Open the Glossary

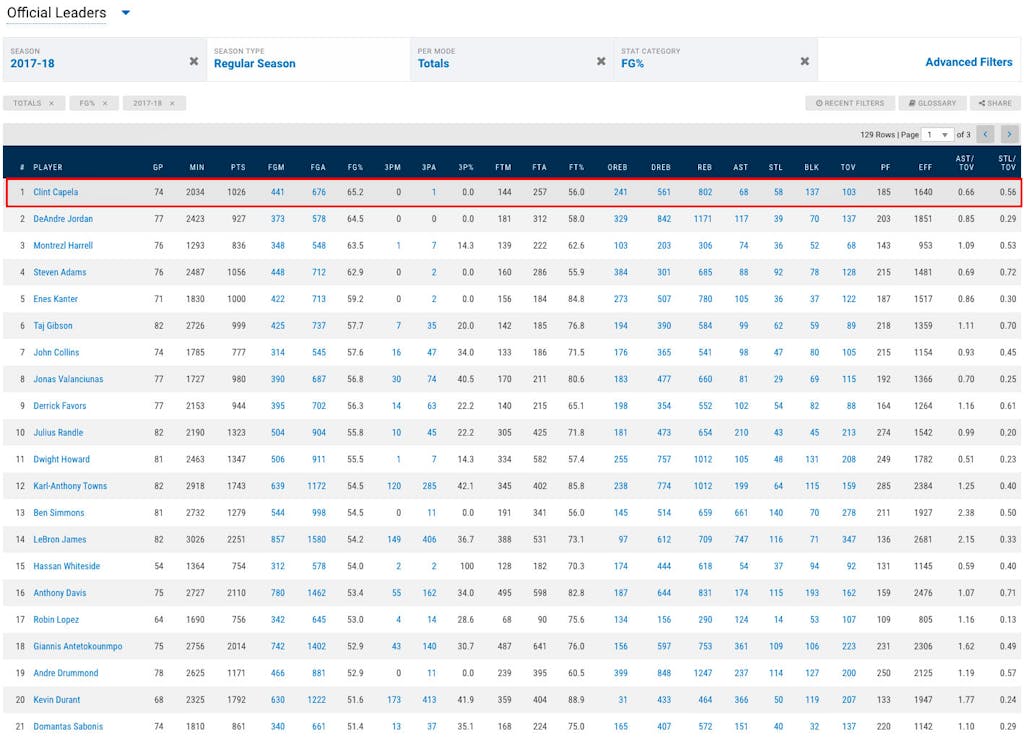click(932, 103)
